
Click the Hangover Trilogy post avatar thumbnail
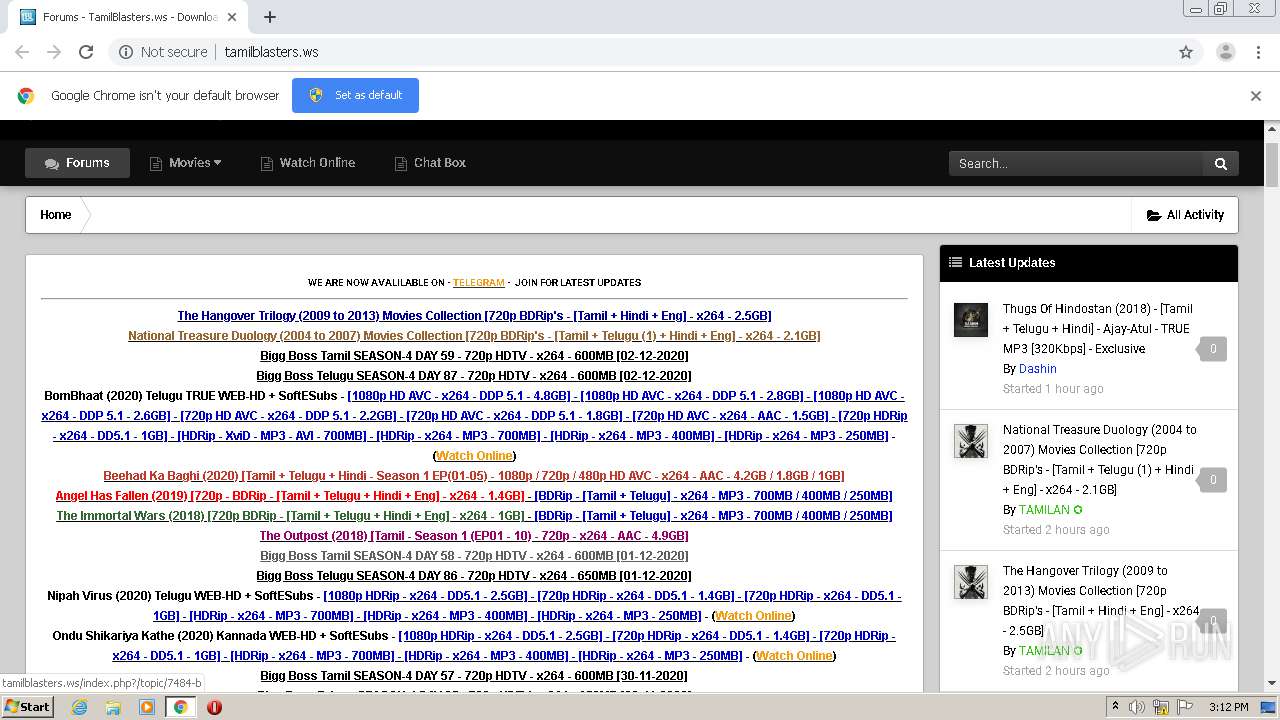click(x=970, y=582)
